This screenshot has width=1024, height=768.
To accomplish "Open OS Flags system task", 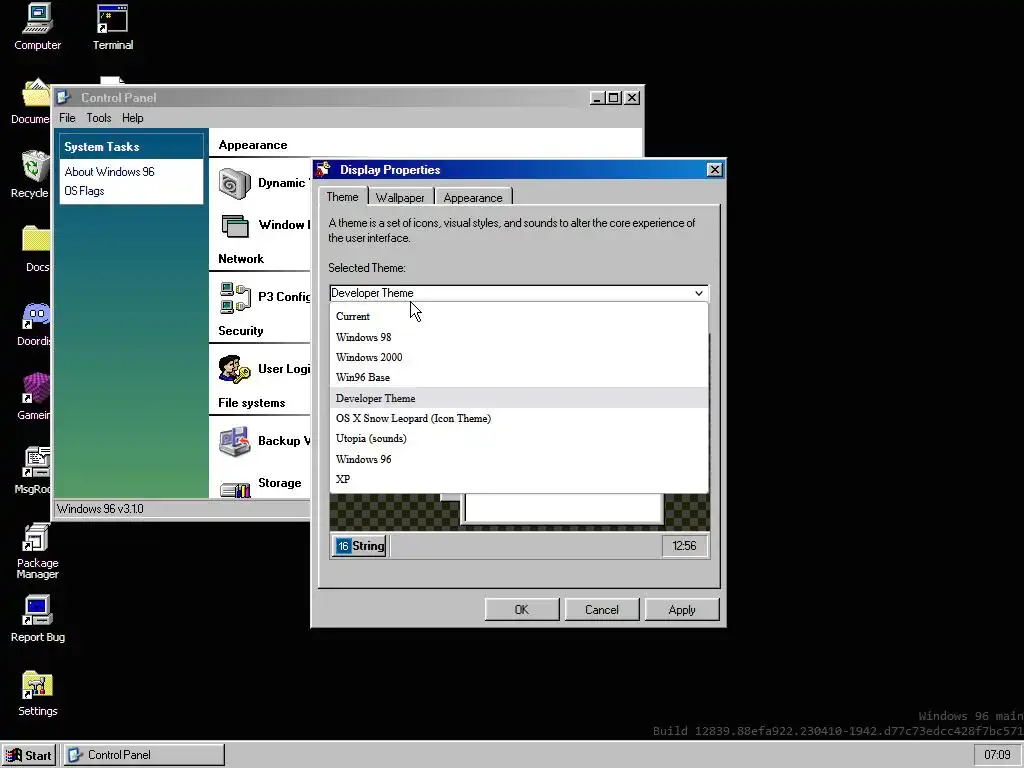I will [x=84, y=191].
